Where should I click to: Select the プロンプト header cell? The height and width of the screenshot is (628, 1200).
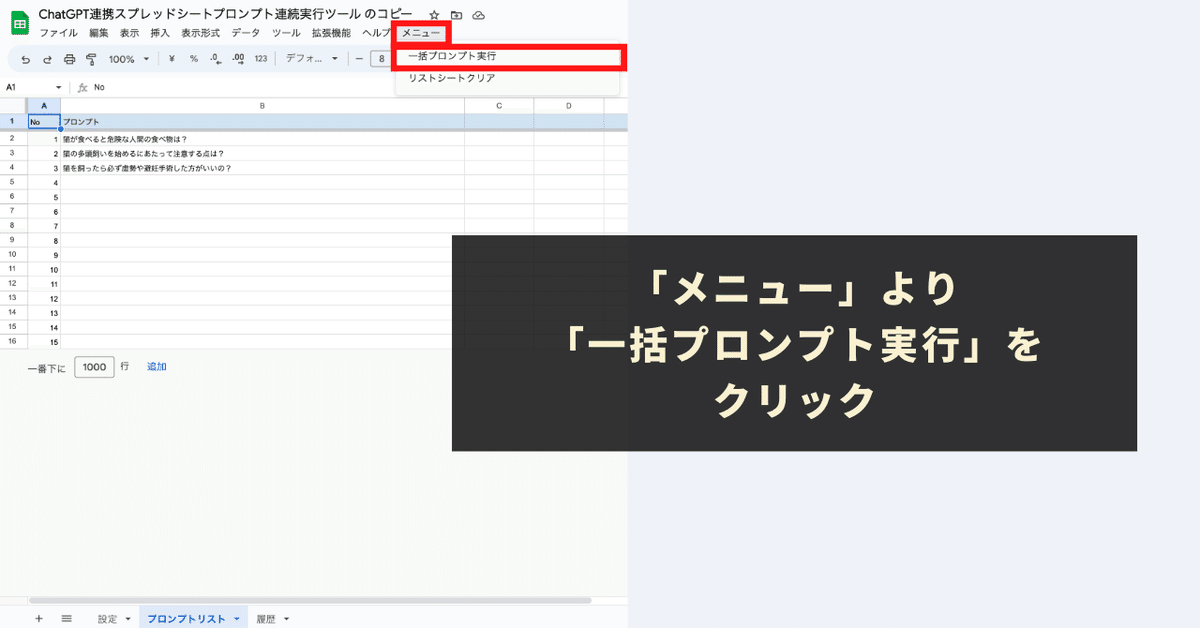pos(262,122)
